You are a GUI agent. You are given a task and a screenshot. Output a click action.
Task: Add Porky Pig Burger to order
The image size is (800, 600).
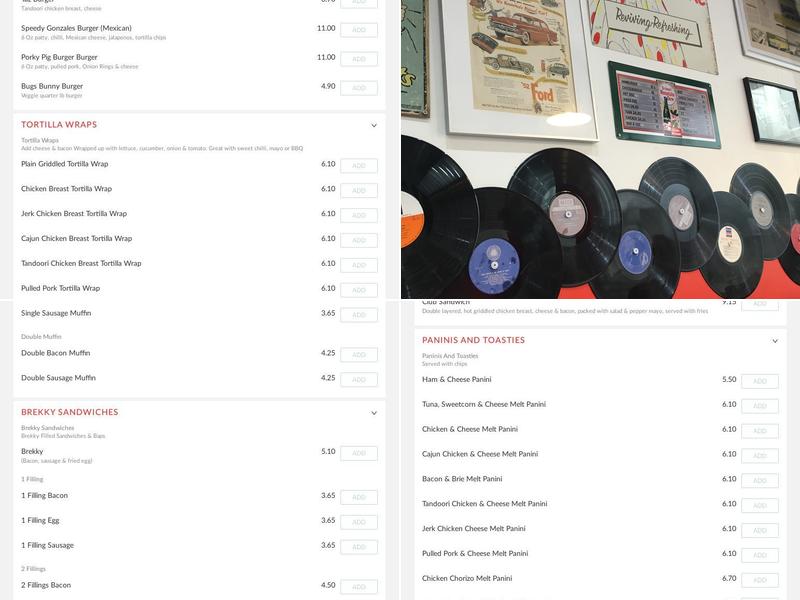[359, 59]
